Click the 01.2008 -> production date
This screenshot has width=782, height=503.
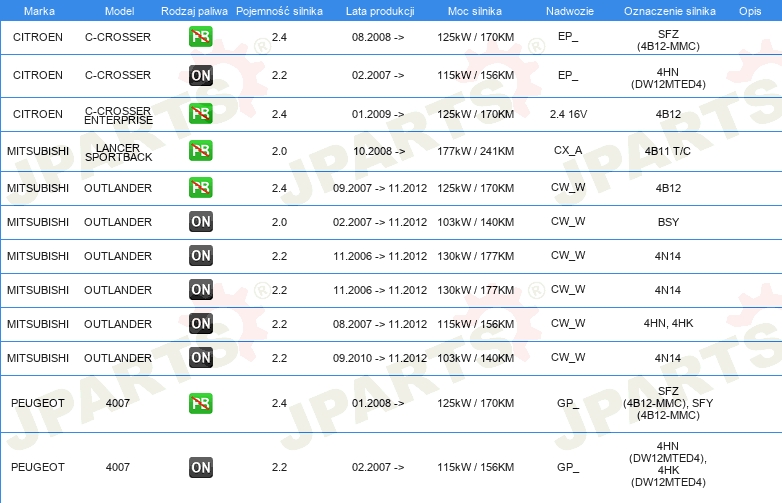point(378,403)
